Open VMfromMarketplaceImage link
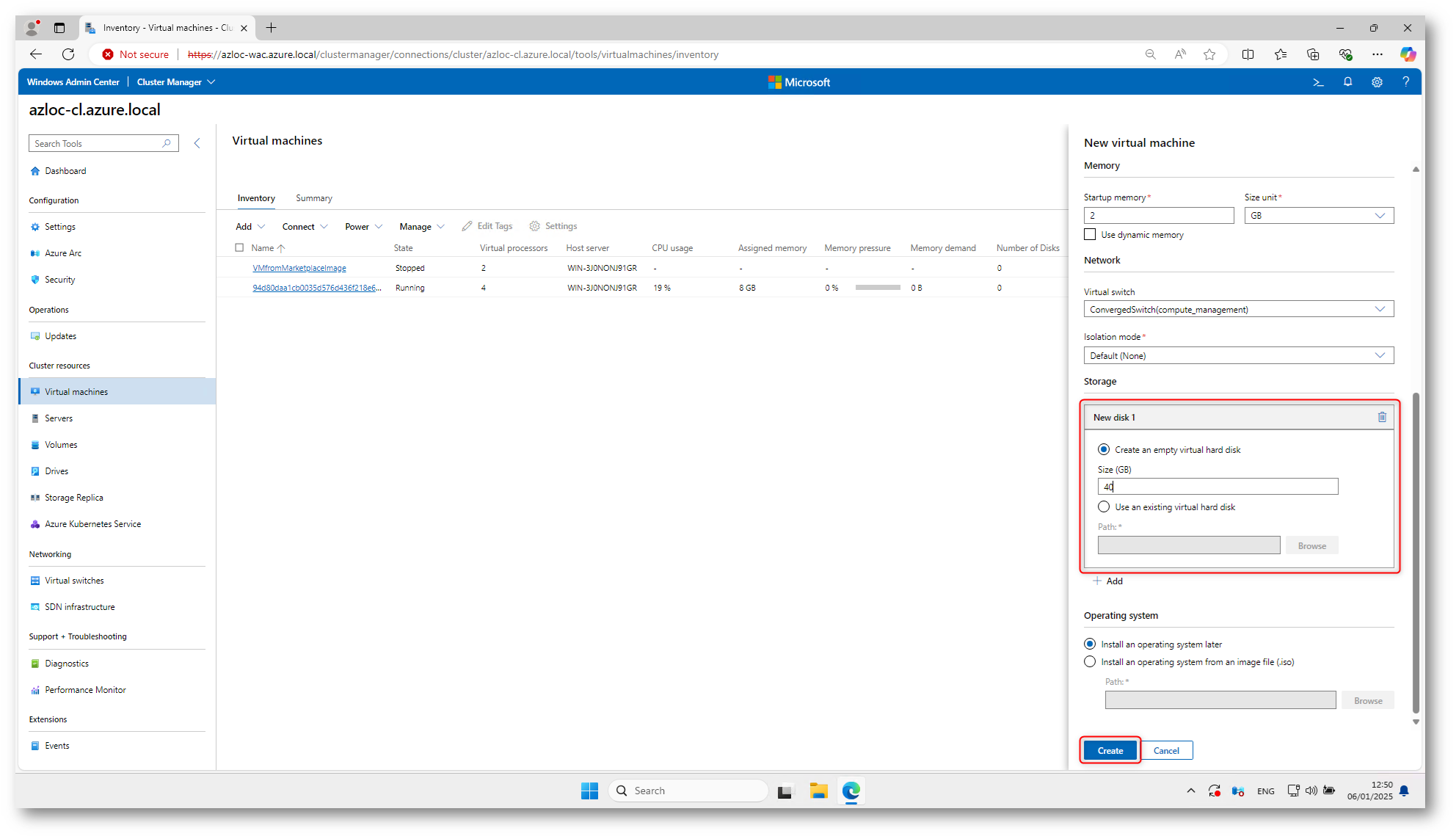1456x839 pixels. click(x=299, y=268)
